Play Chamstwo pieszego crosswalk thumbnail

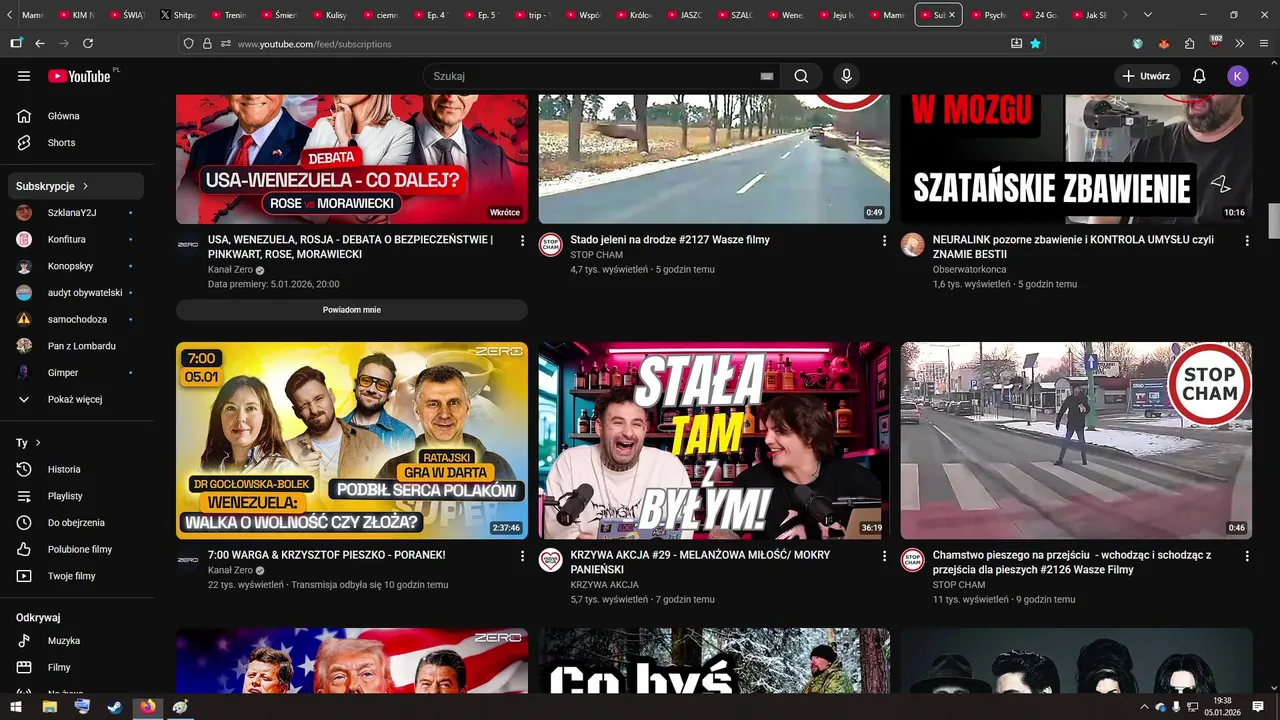(x=1076, y=441)
